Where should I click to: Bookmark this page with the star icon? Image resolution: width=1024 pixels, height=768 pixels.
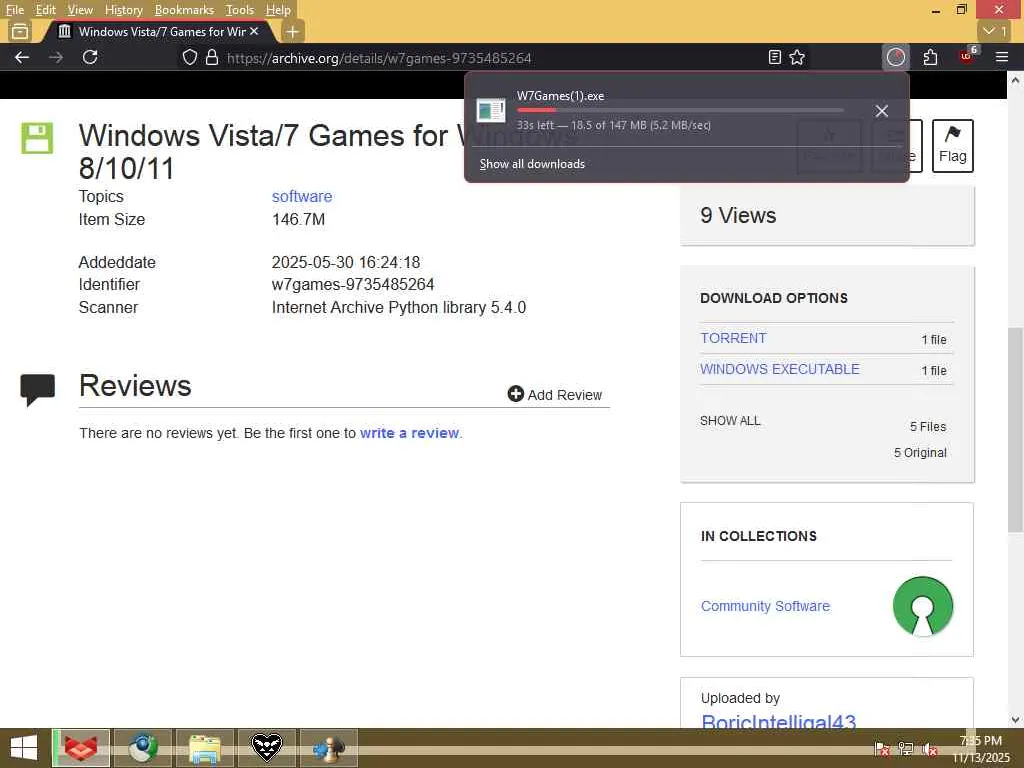pyautogui.click(x=797, y=57)
